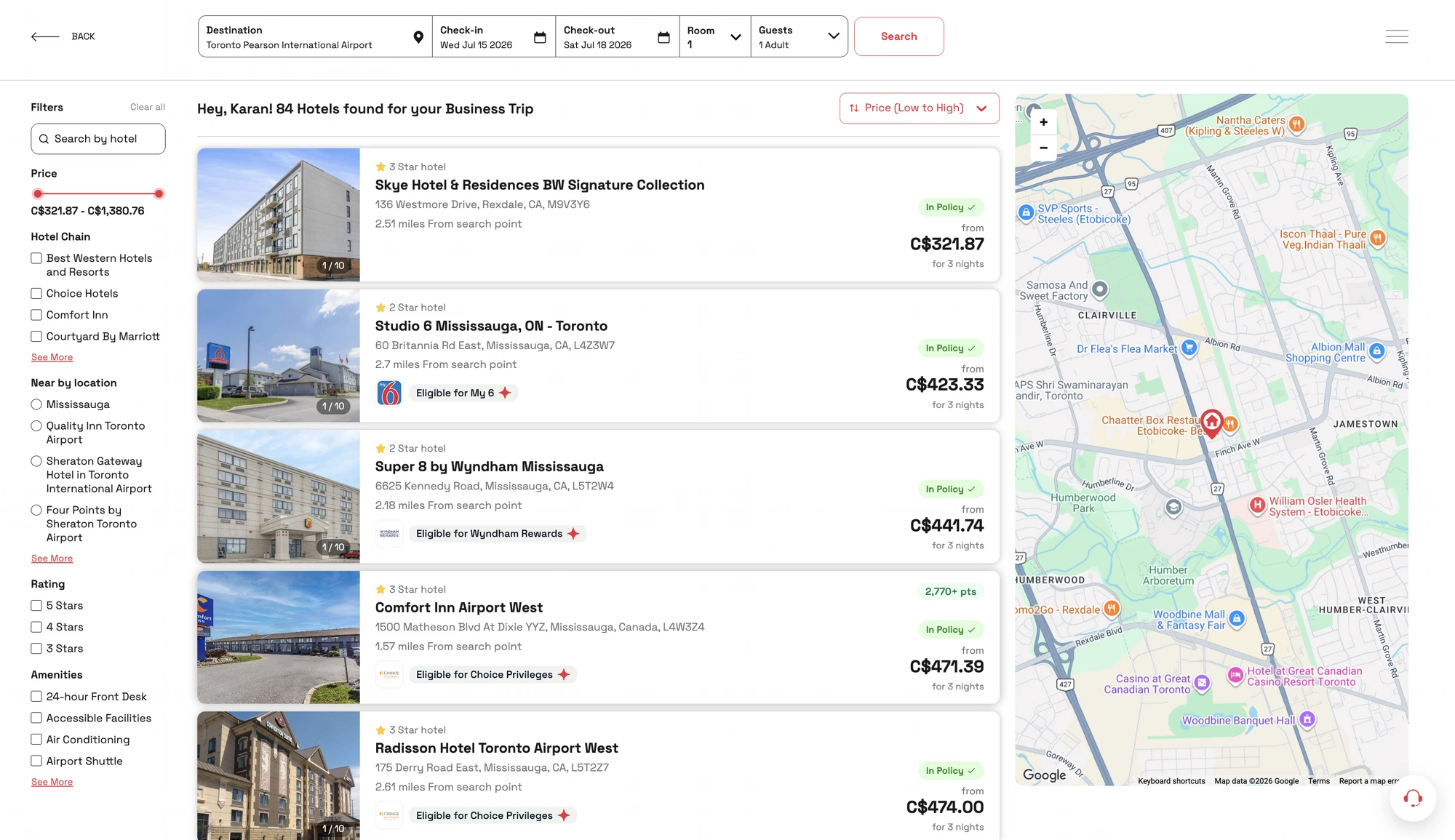
Task: Open Super 8 by Wyndham hotel photo
Action: click(x=279, y=497)
